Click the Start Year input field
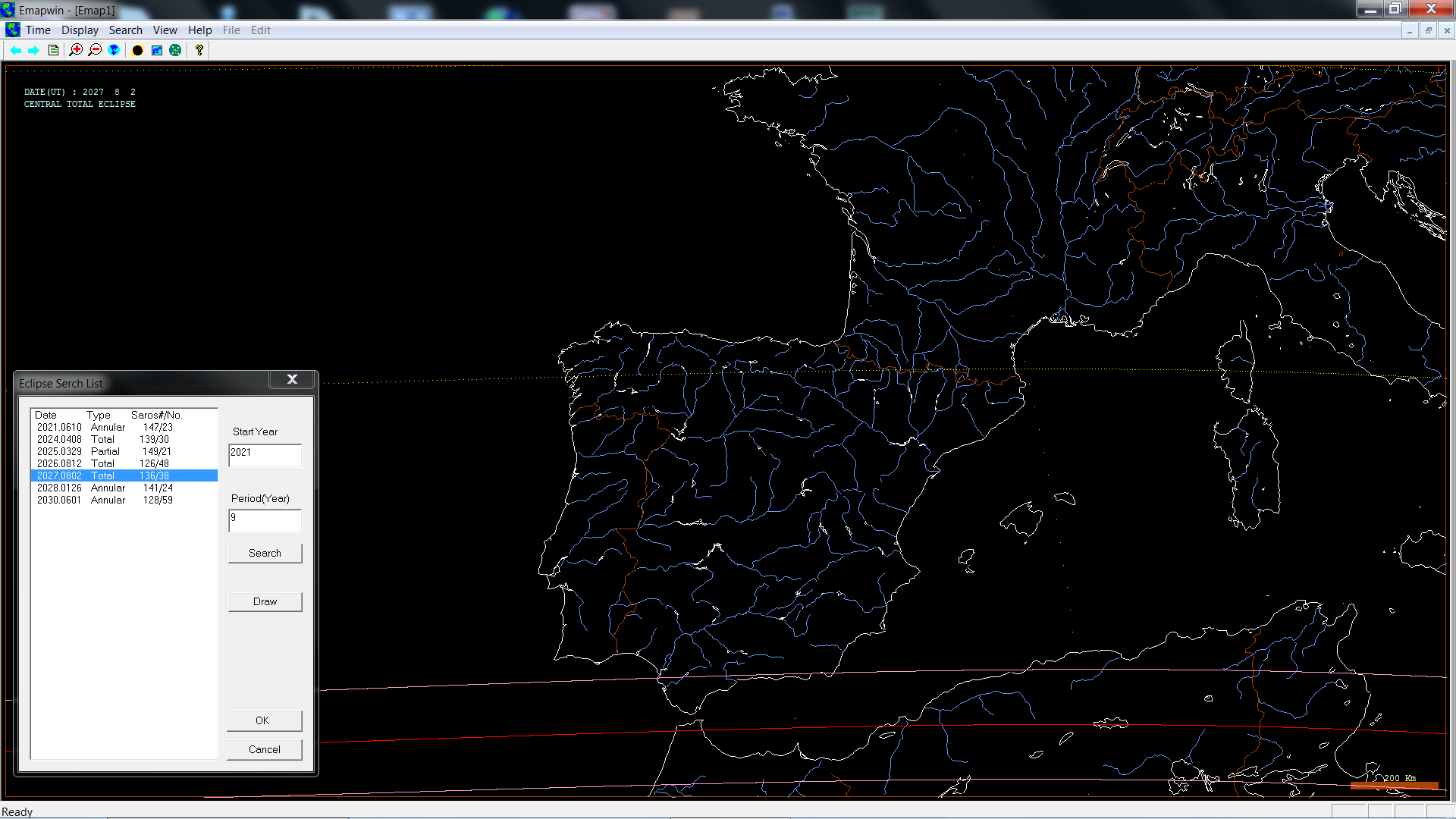 pyautogui.click(x=265, y=454)
